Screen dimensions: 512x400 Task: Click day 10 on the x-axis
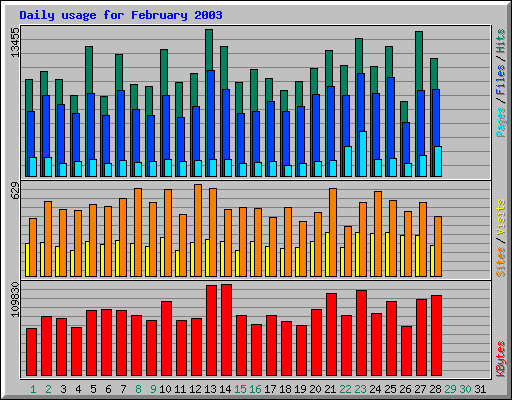point(165,389)
